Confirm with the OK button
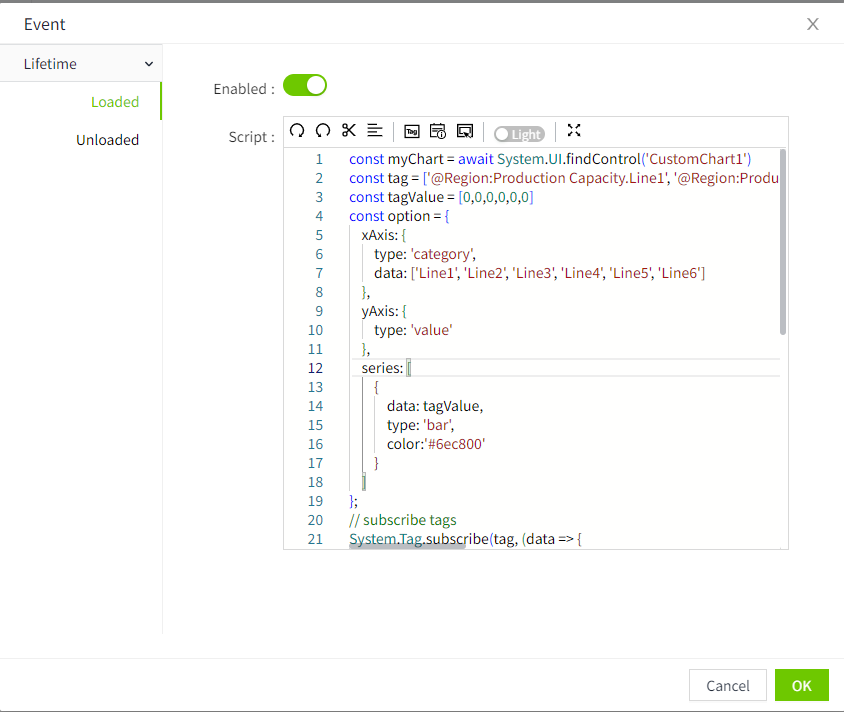844x712 pixels. click(801, 685)
